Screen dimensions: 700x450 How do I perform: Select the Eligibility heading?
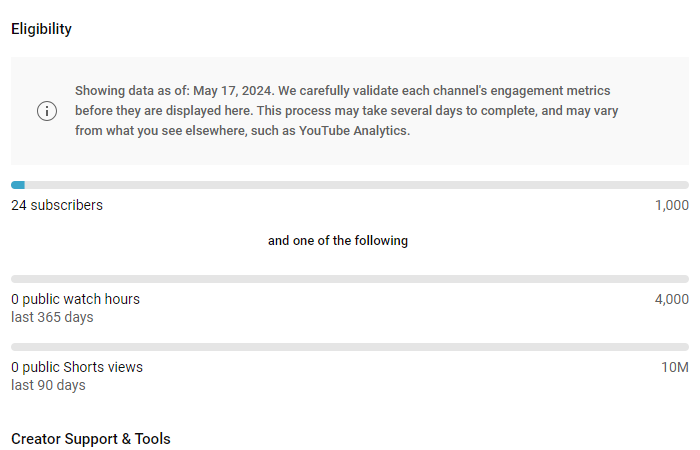click(42, 29)
